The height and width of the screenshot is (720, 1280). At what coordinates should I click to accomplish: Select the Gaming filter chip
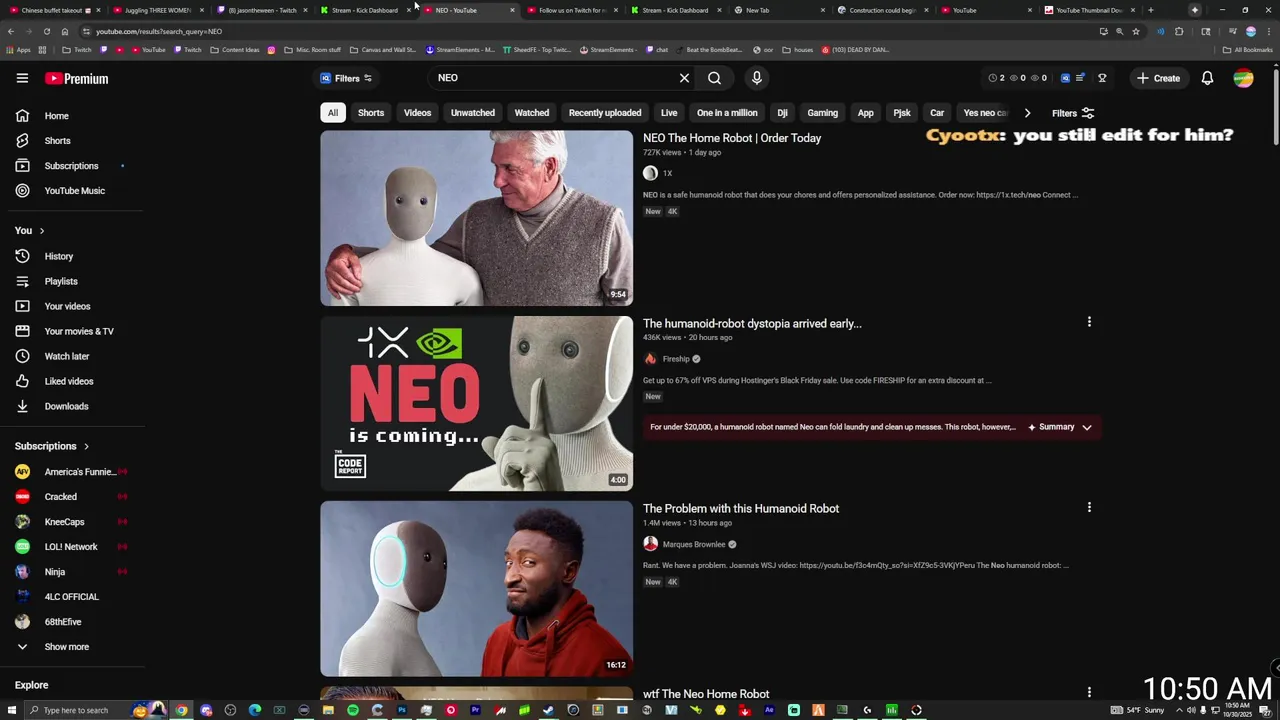tap(823, 113)
